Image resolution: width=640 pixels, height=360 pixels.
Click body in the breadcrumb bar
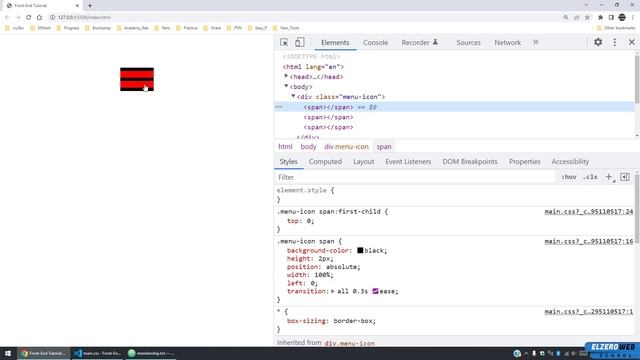[x=308, y=147]
